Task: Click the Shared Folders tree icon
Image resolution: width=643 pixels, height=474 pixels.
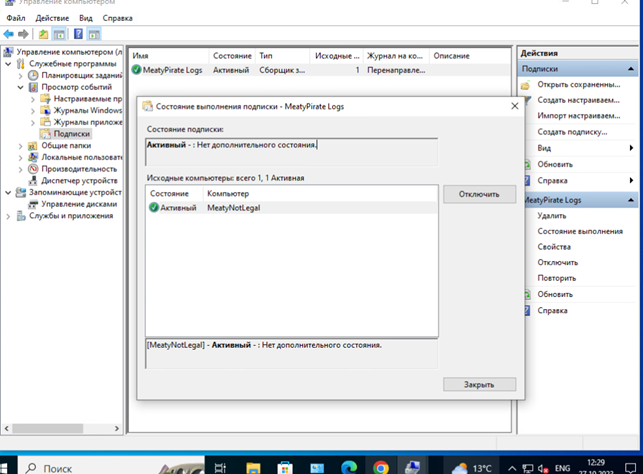Action: [32, 146]
